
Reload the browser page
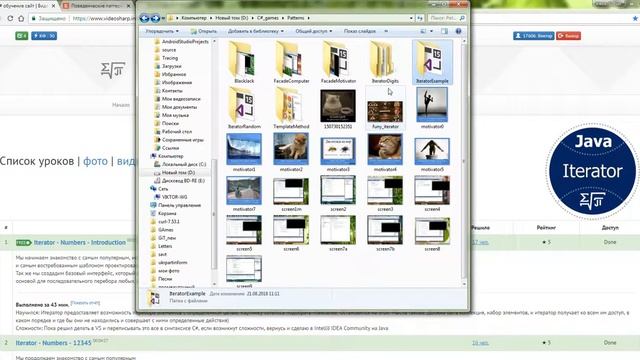[x=10, y=18]
